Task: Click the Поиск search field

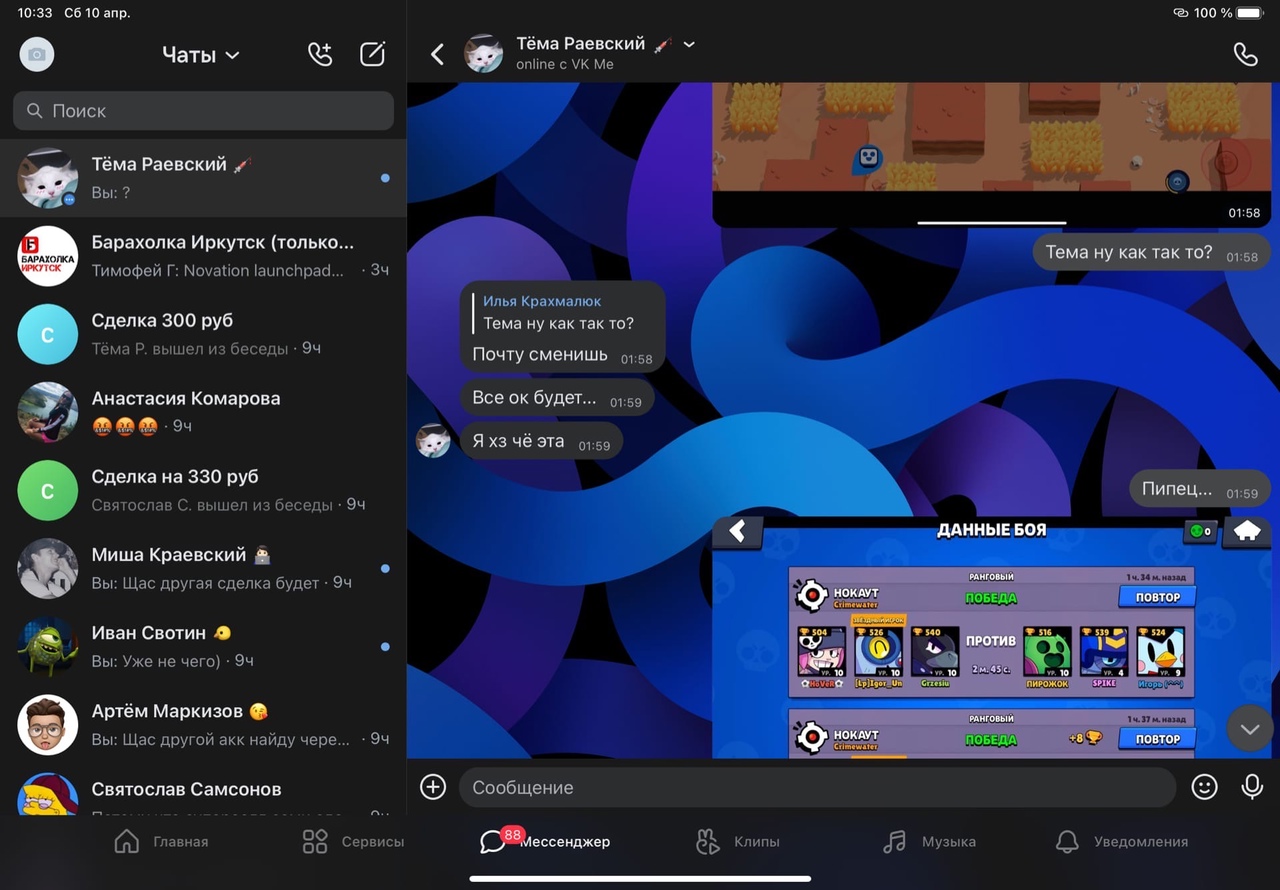Action: [203, 111]
